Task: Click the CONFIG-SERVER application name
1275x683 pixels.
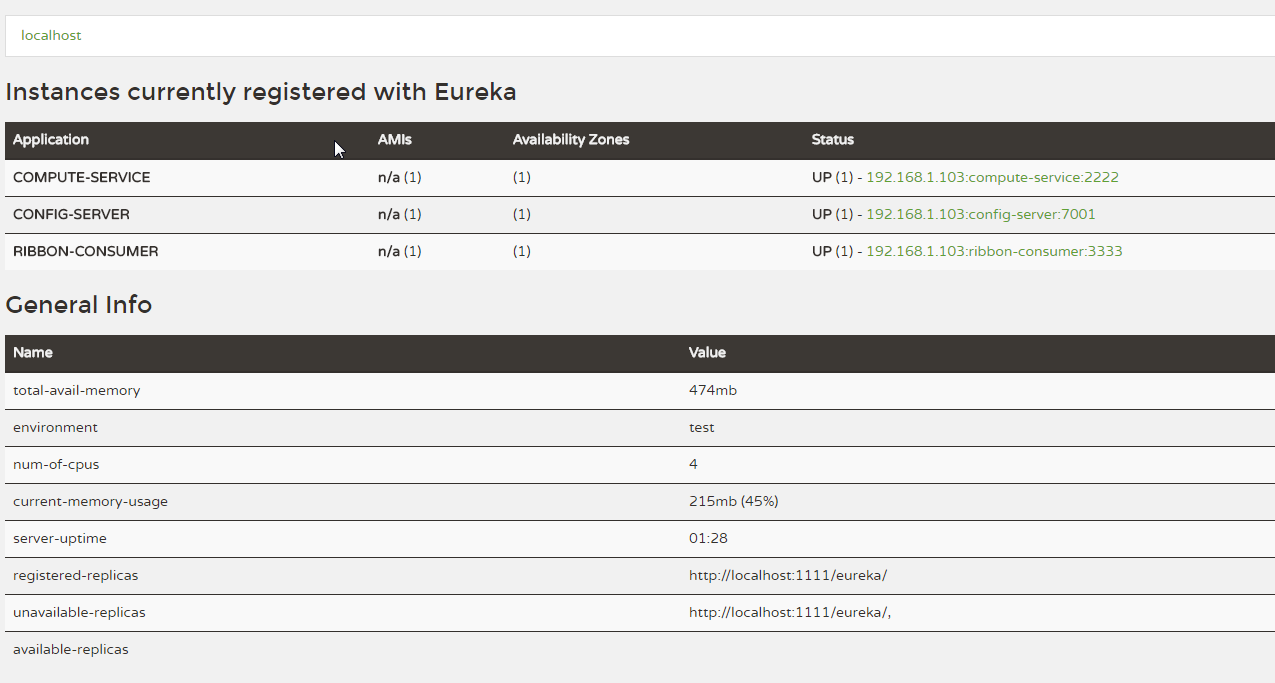Action: [71, 214]
